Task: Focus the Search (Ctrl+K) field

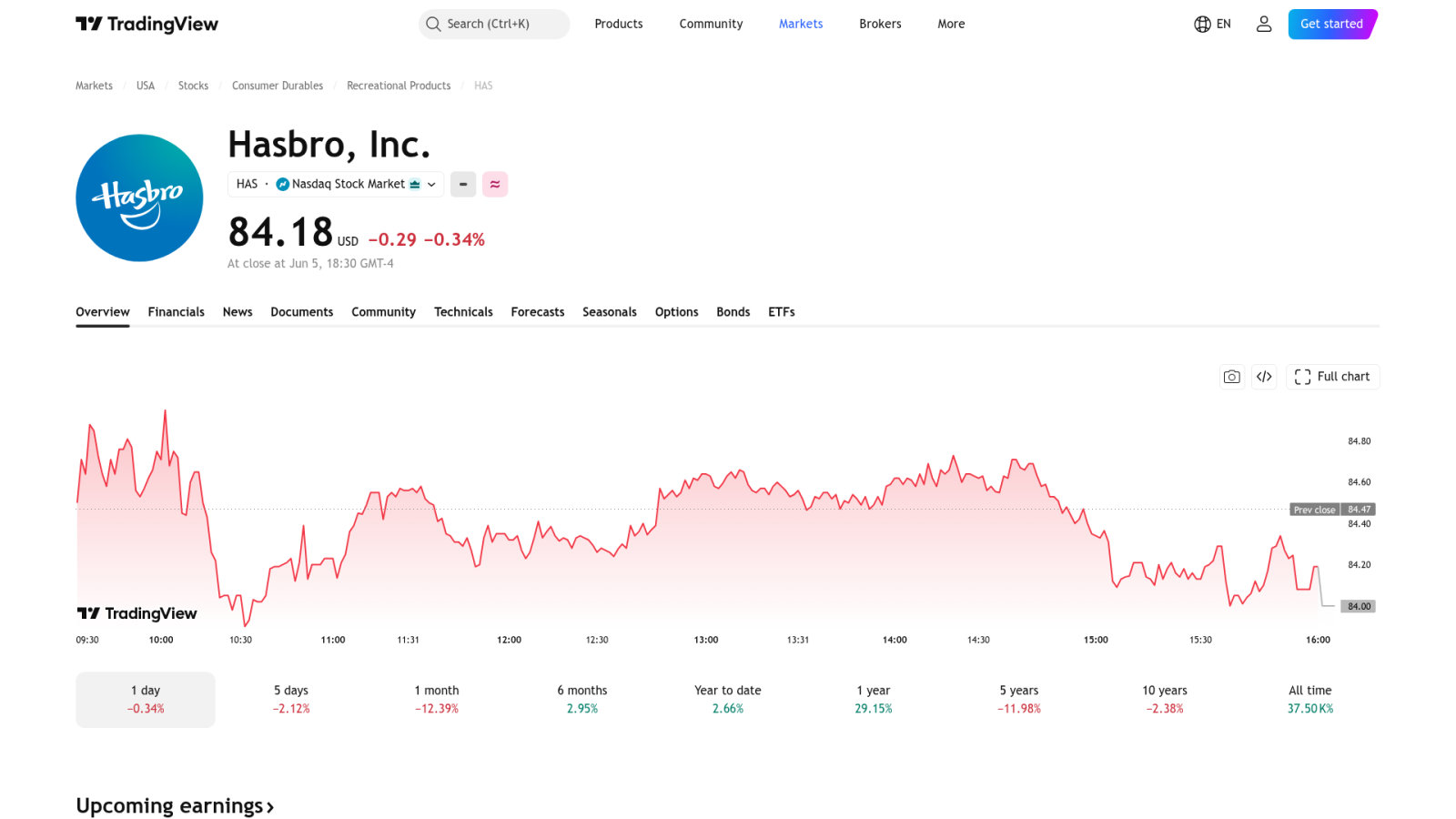Action: click(494, 24)
